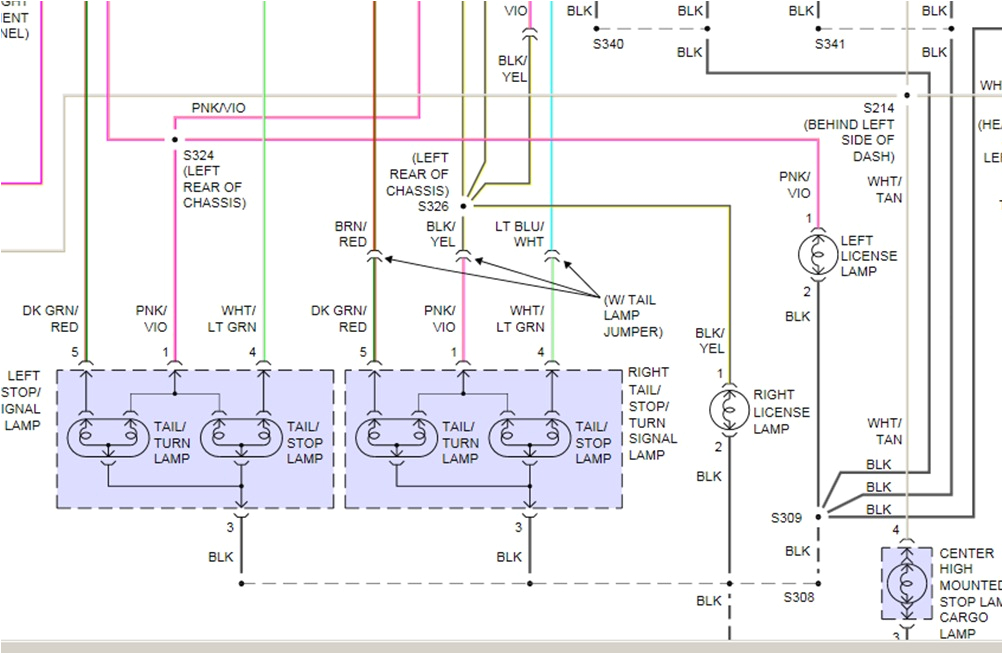Click the S326 splice junction dot
1003x654 pixels.
click(463, 206)
